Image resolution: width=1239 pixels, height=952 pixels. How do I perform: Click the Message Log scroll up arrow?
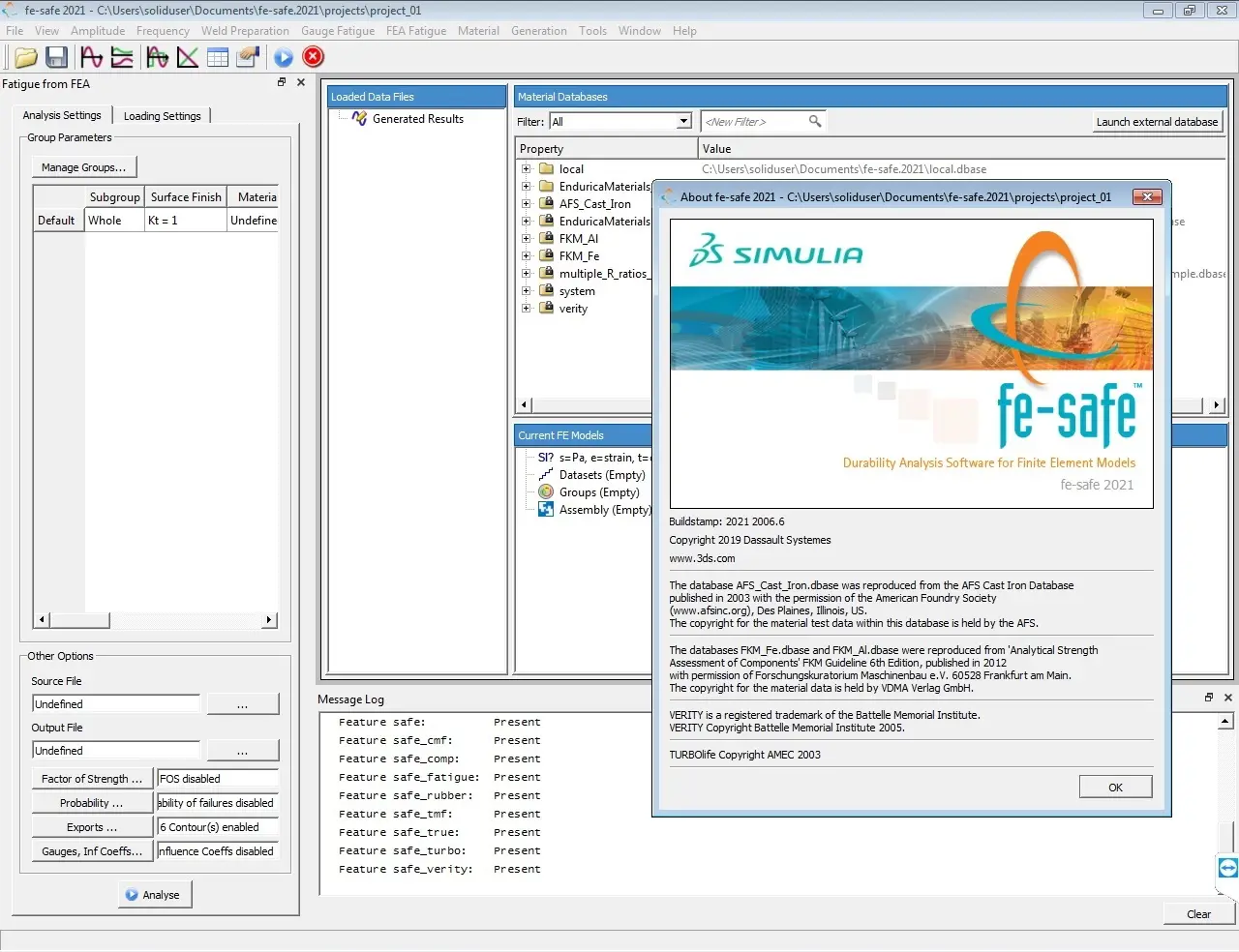coord(1225,721)
